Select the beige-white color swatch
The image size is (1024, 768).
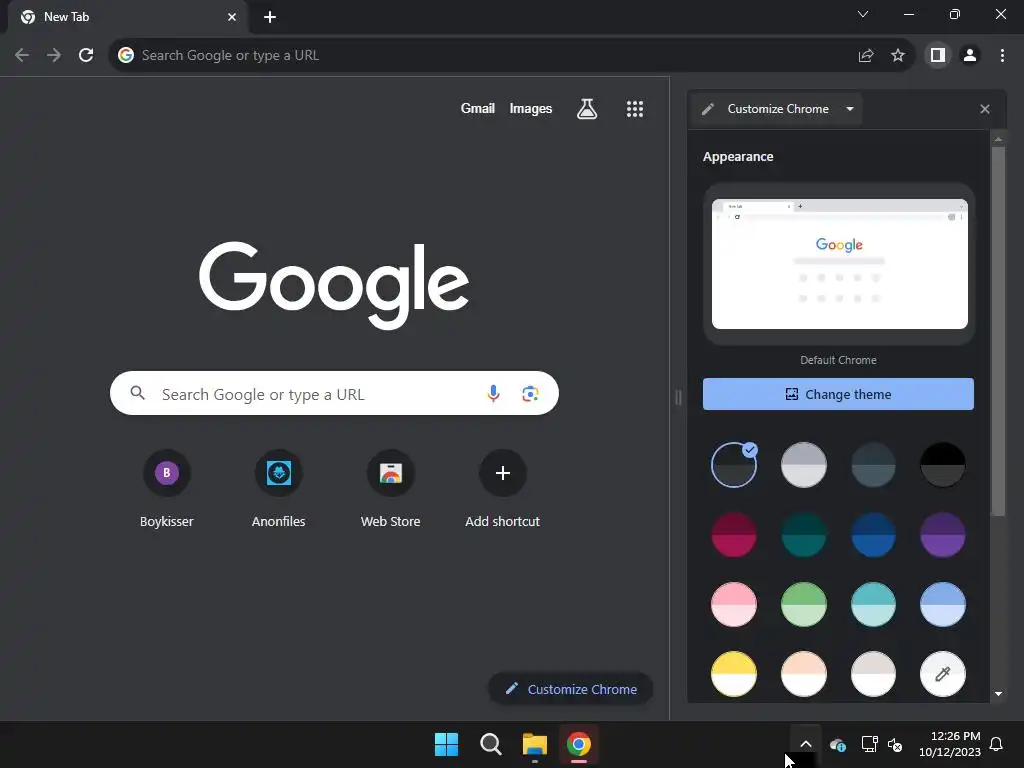coord(873,674)
